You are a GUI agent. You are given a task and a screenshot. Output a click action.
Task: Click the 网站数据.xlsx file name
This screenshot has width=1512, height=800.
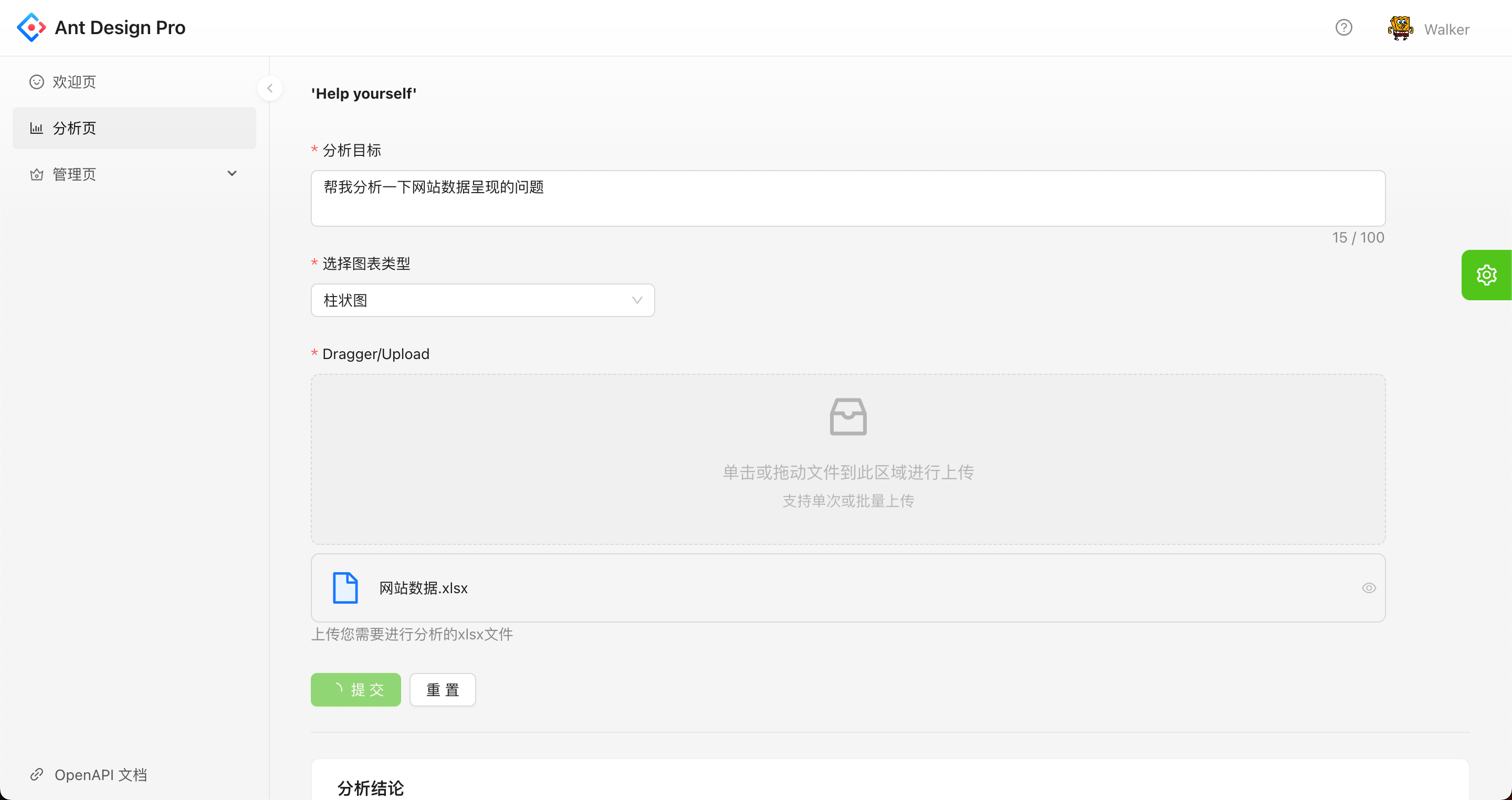click(423, 588)
